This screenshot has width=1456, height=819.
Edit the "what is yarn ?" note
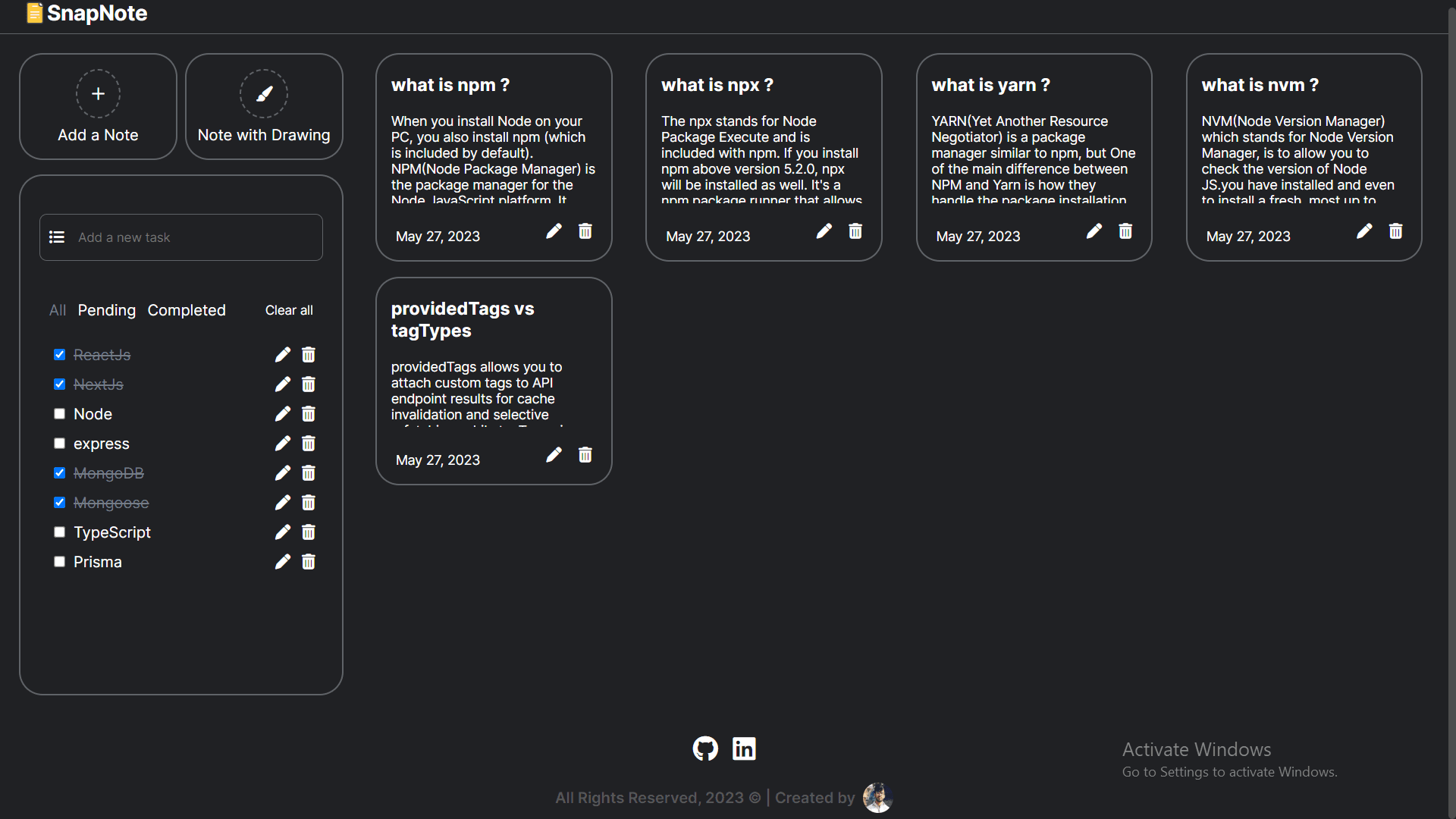coord(1094,231)
